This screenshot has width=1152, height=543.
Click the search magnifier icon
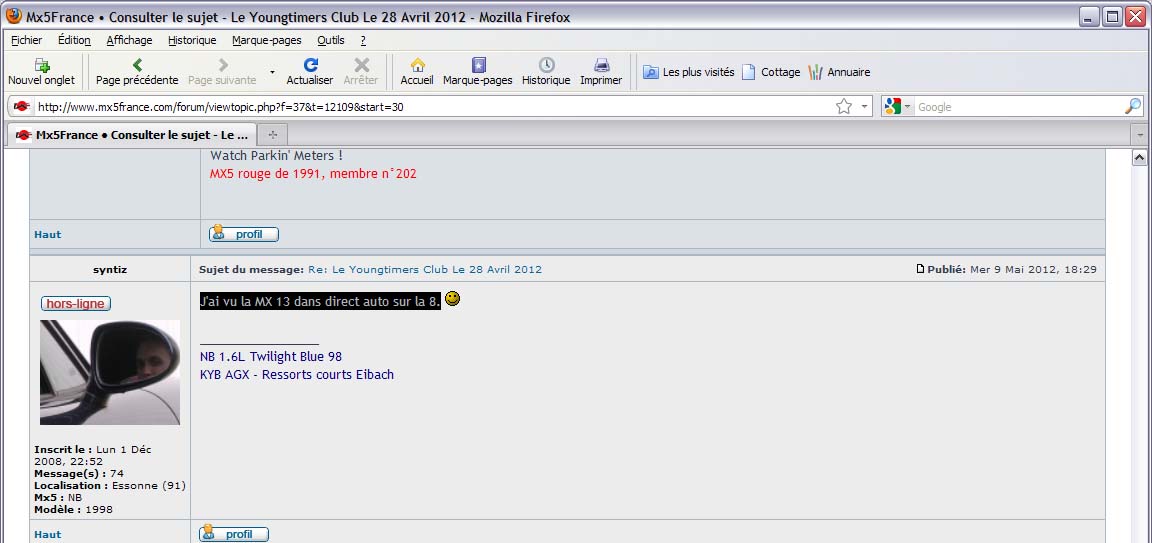(x=1133, y=107)
